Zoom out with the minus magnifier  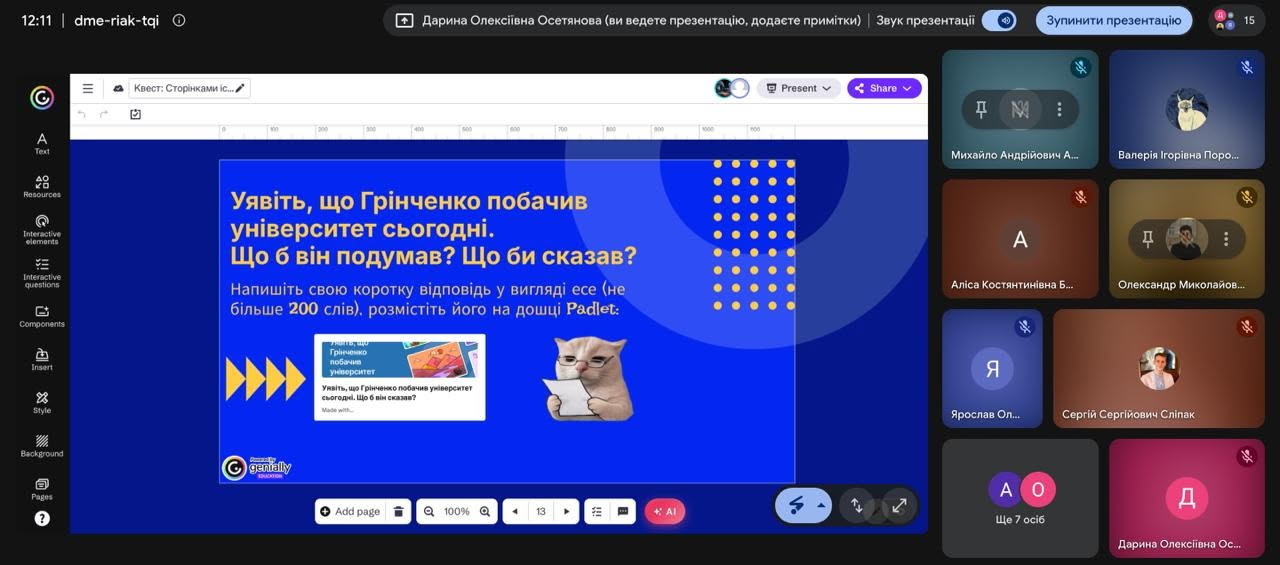coord(429,511)
